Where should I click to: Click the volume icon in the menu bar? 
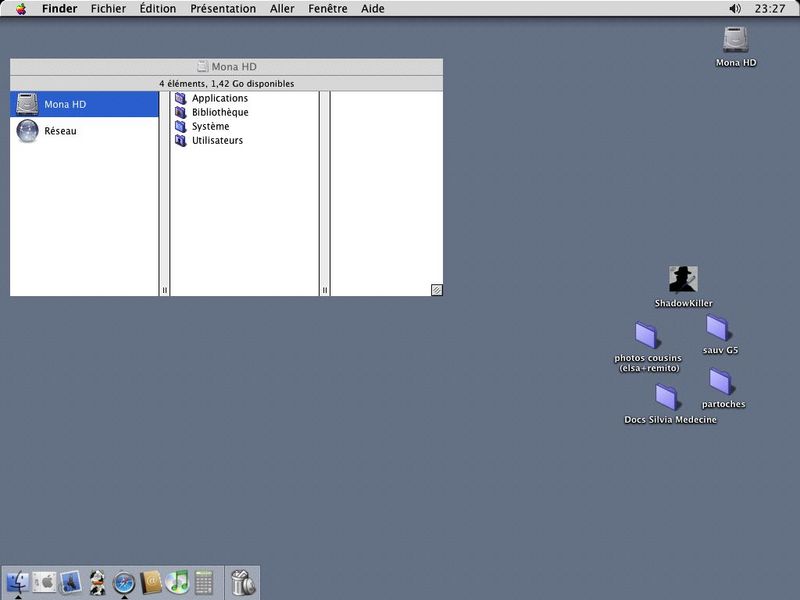pos(735,9)
